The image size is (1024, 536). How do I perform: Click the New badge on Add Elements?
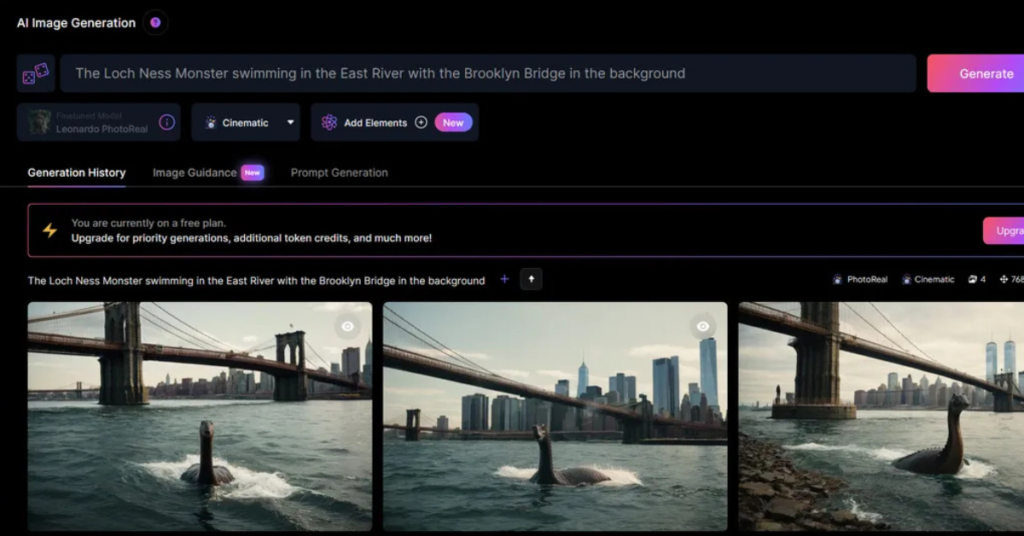453,122
